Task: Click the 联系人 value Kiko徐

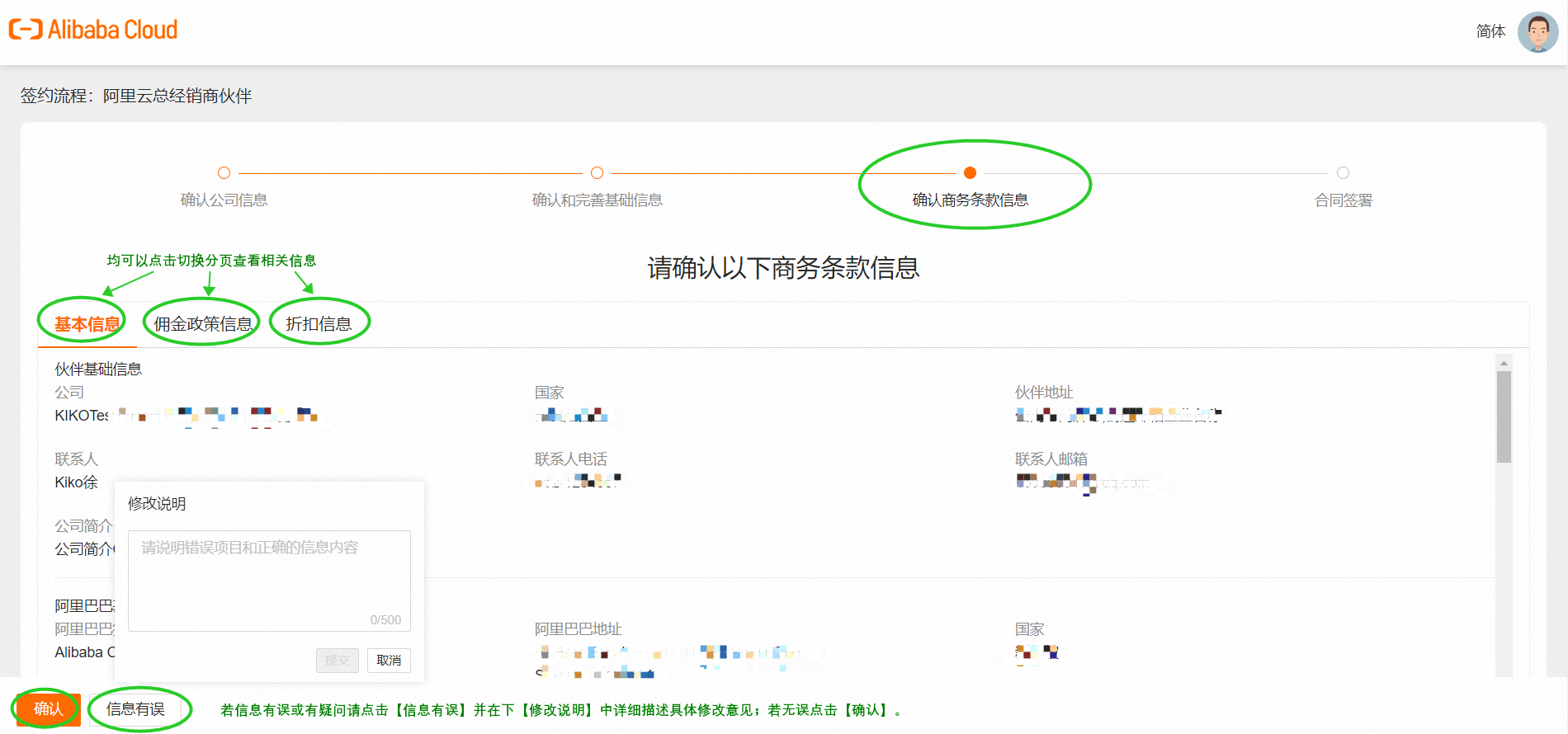Action: click(x=76, y=482)
